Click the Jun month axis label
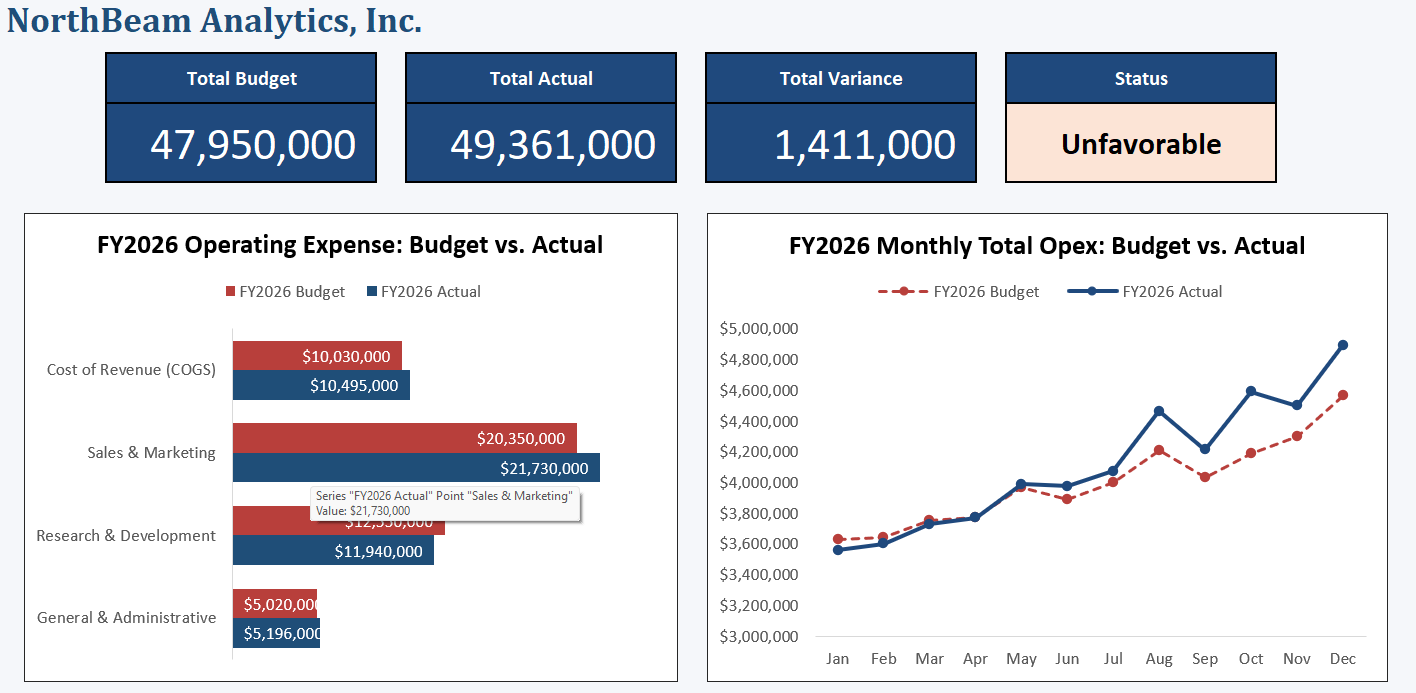1416x693 pixels. (1067, 658)
